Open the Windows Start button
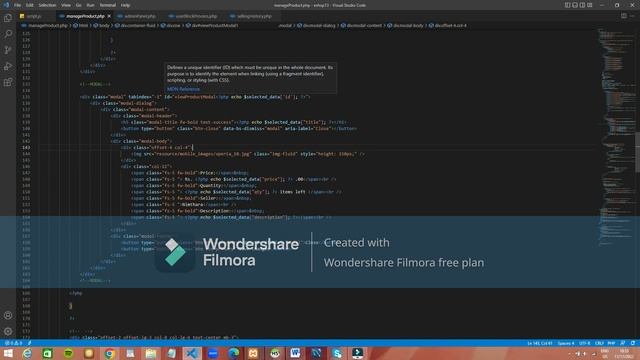The image size is (640, 360). 8,353
